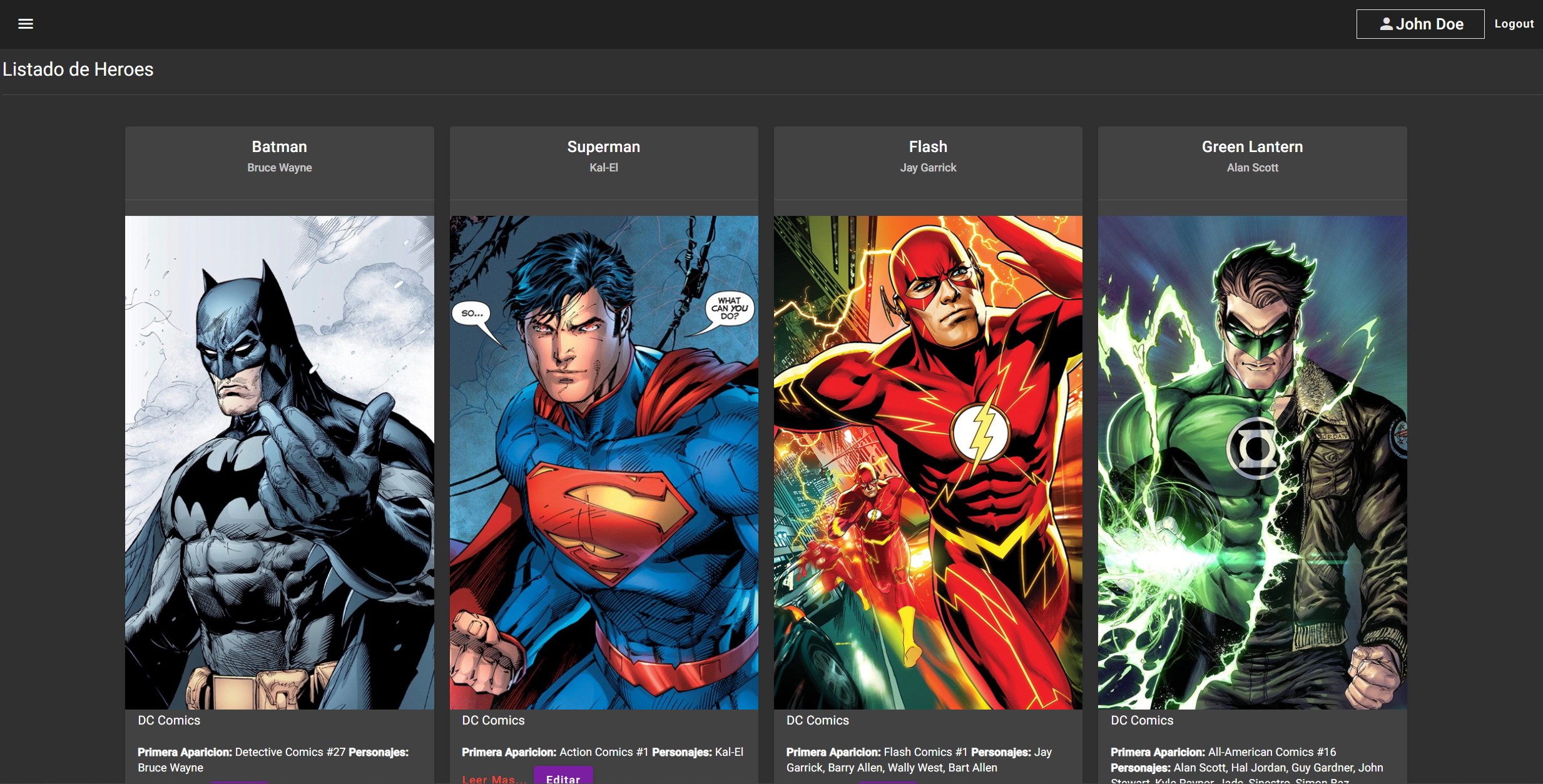Click the Flash comic artwork image
The image size is (1543, 784).
(927, 462)
